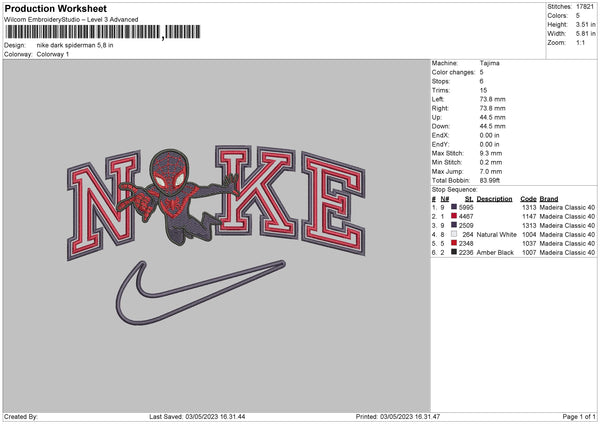The image size is (600, 424).
Task: Click the "Stop Sequence:" heading
Action: click(455, 190)
